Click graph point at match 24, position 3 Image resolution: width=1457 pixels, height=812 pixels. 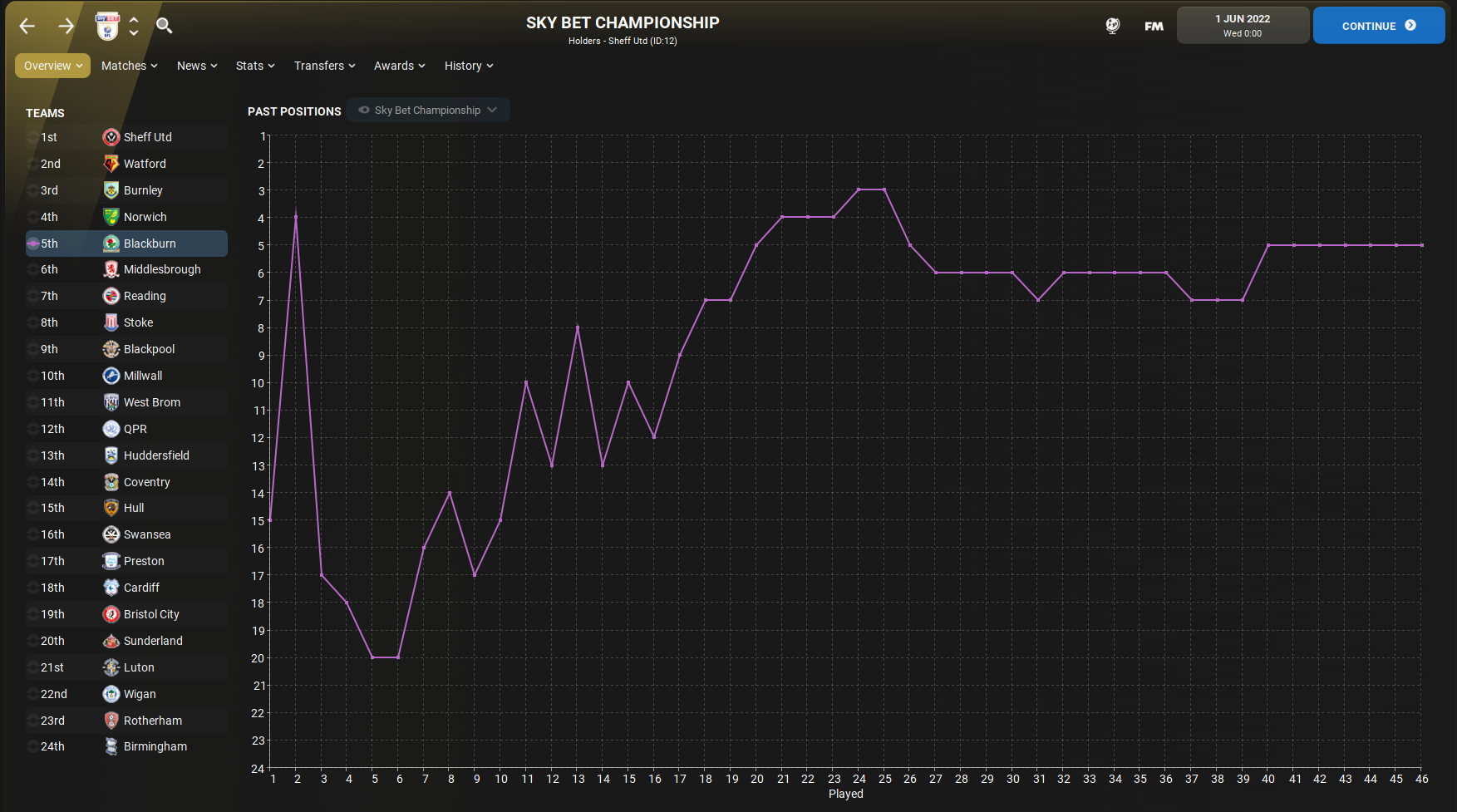[x=859, y=189]
